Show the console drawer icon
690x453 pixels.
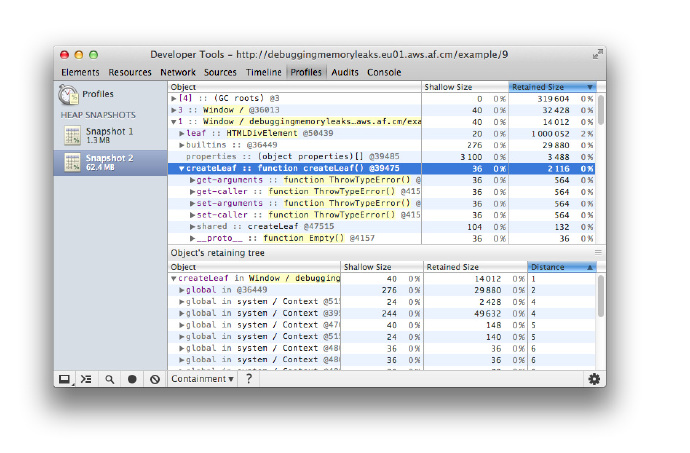(x=87, y=379)
